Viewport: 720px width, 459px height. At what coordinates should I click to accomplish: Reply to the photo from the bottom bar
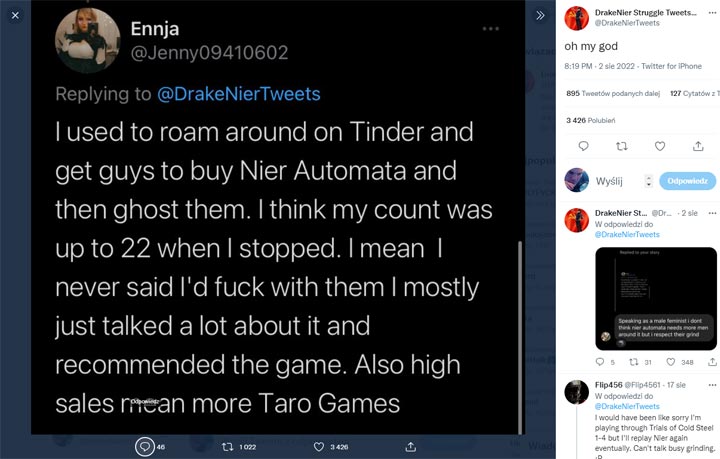pos(146,446)
